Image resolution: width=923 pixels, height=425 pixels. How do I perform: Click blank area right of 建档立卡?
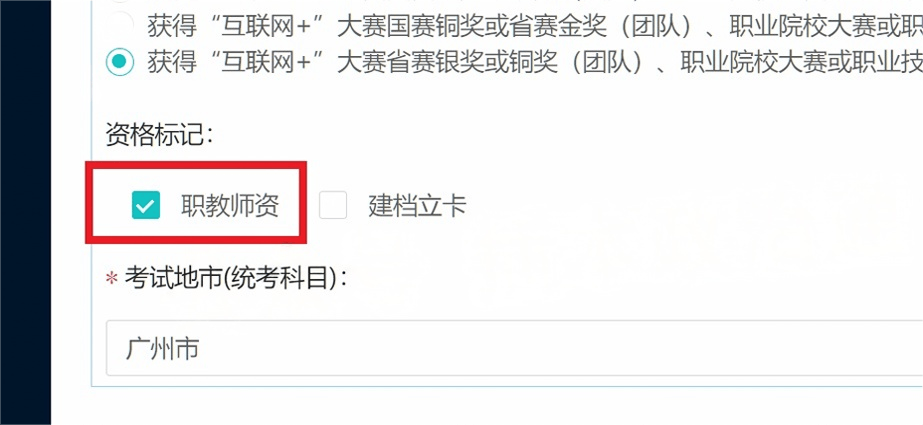pos(677,206)
